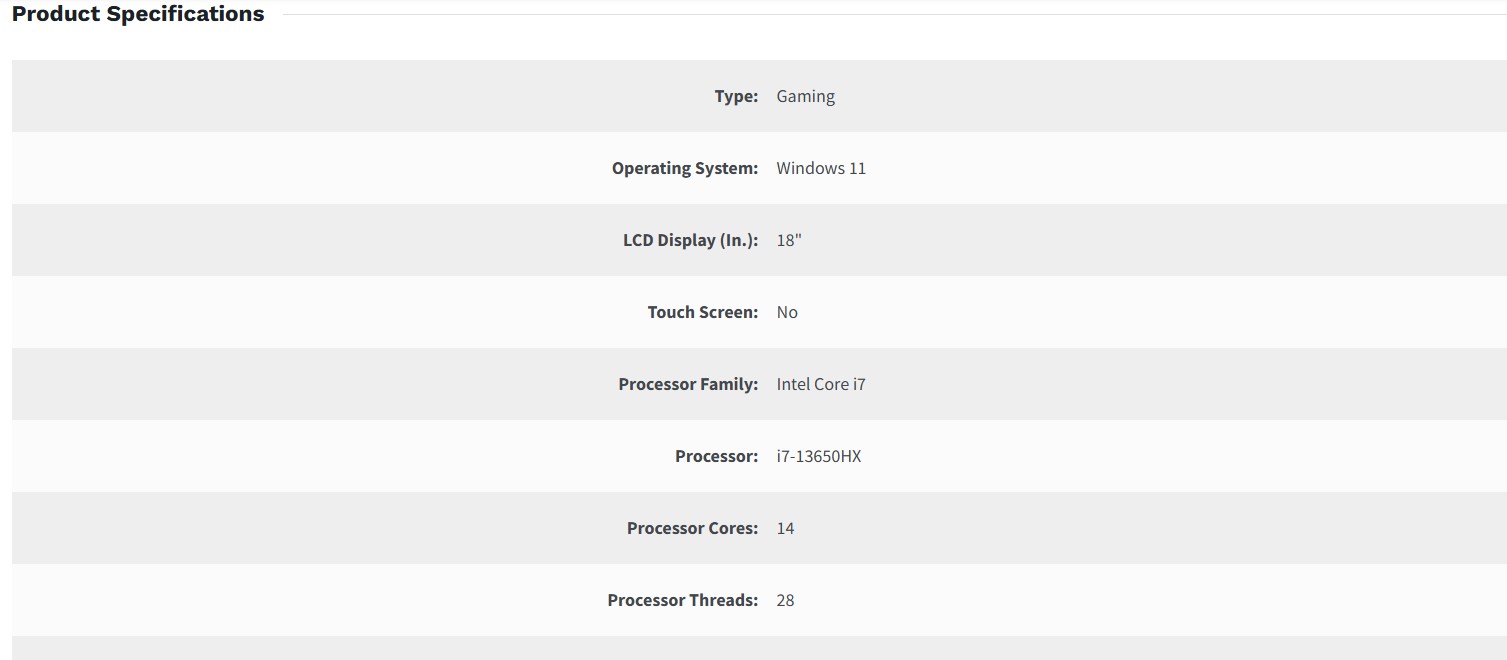The height and width of the screenshot is (660, 1507).
Task: Select the Gaming type value
Action: 805,96
